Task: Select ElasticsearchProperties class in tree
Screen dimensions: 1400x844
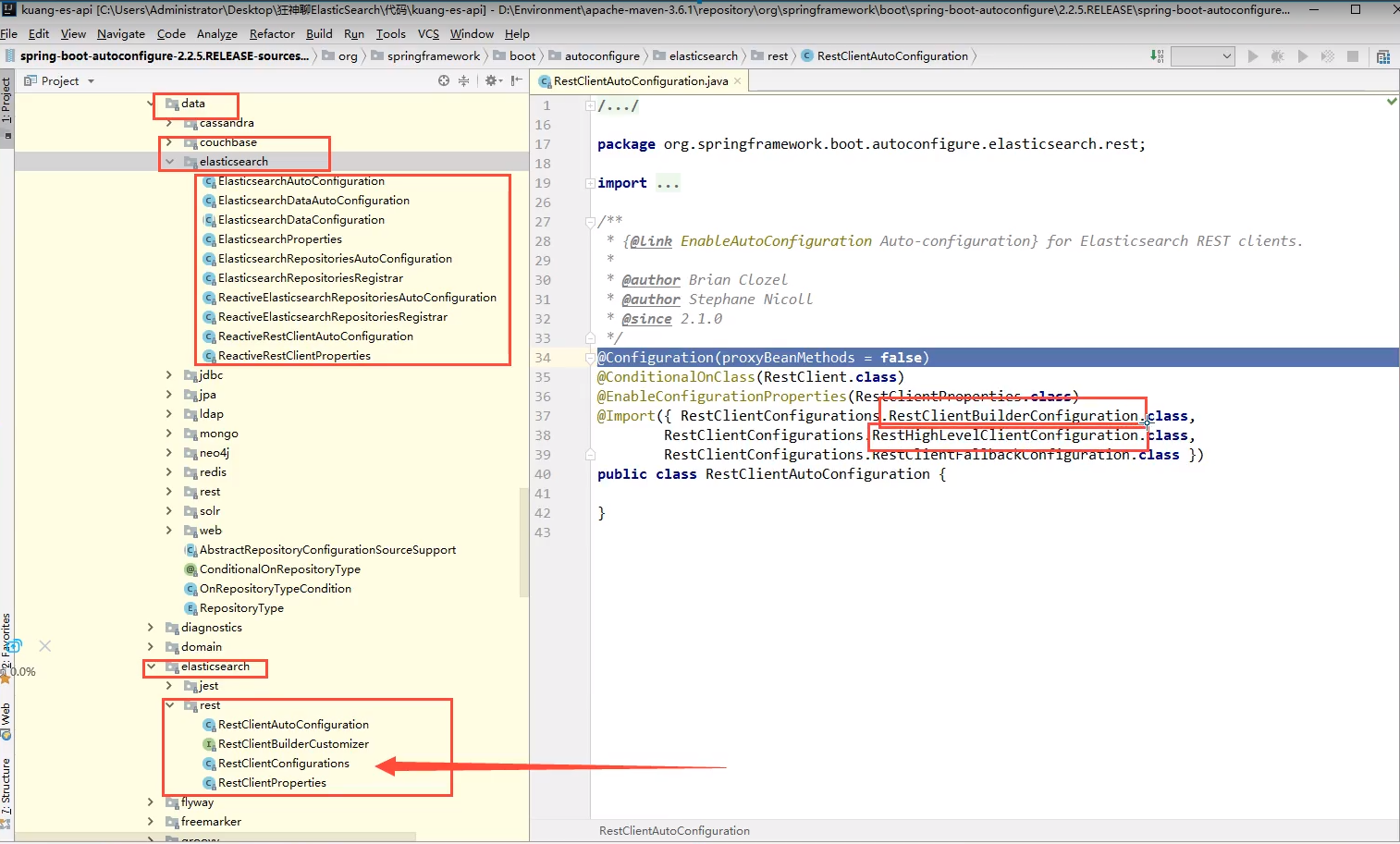Action: [x=279, y=239]
